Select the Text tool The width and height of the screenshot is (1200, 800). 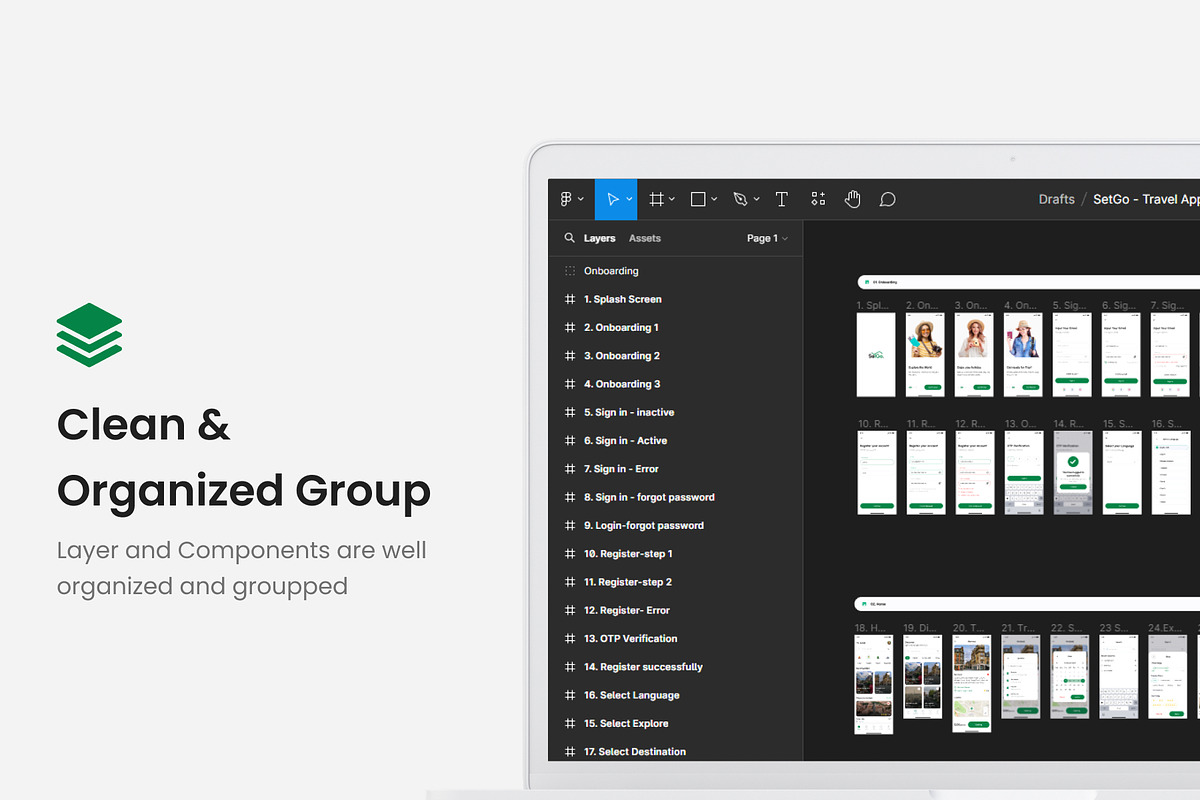(782, 199)
